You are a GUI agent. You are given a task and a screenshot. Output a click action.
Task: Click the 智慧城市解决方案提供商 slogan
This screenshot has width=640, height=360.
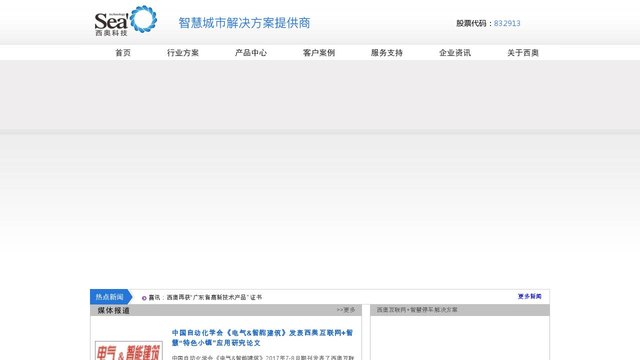(x=244, y=23)
